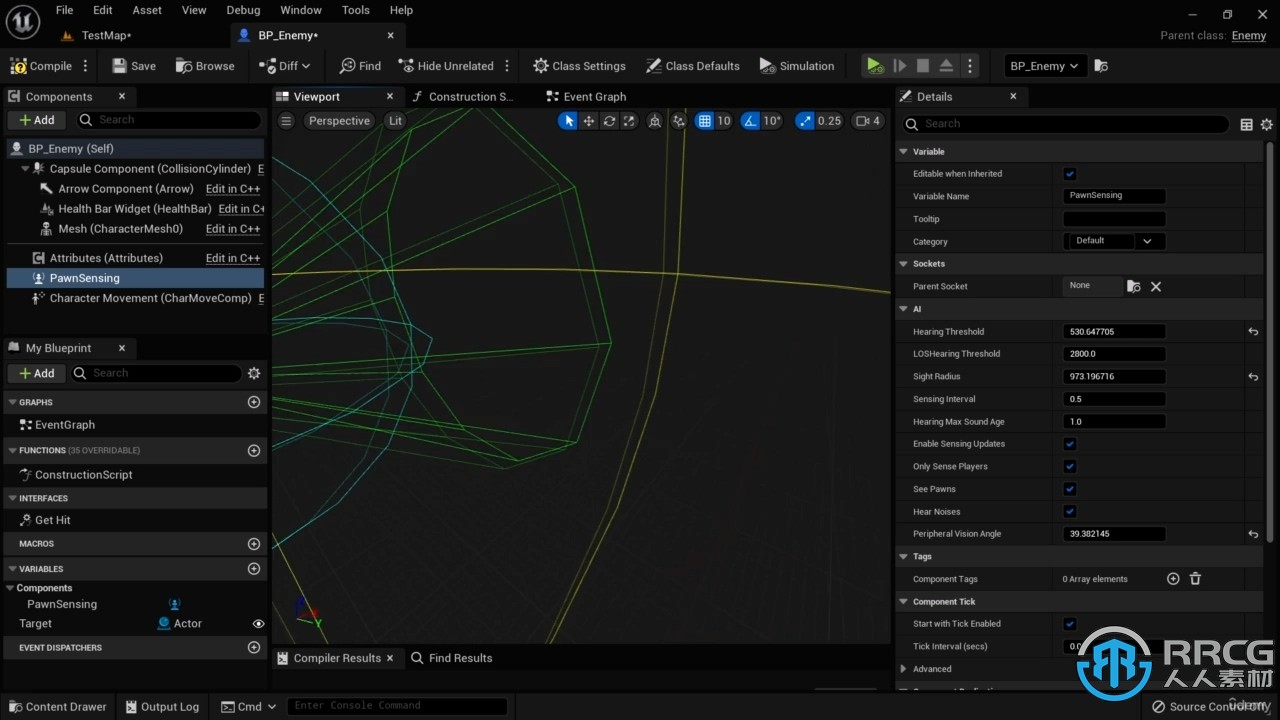Activate the scale tool in viewport

(x=629, y=121)
